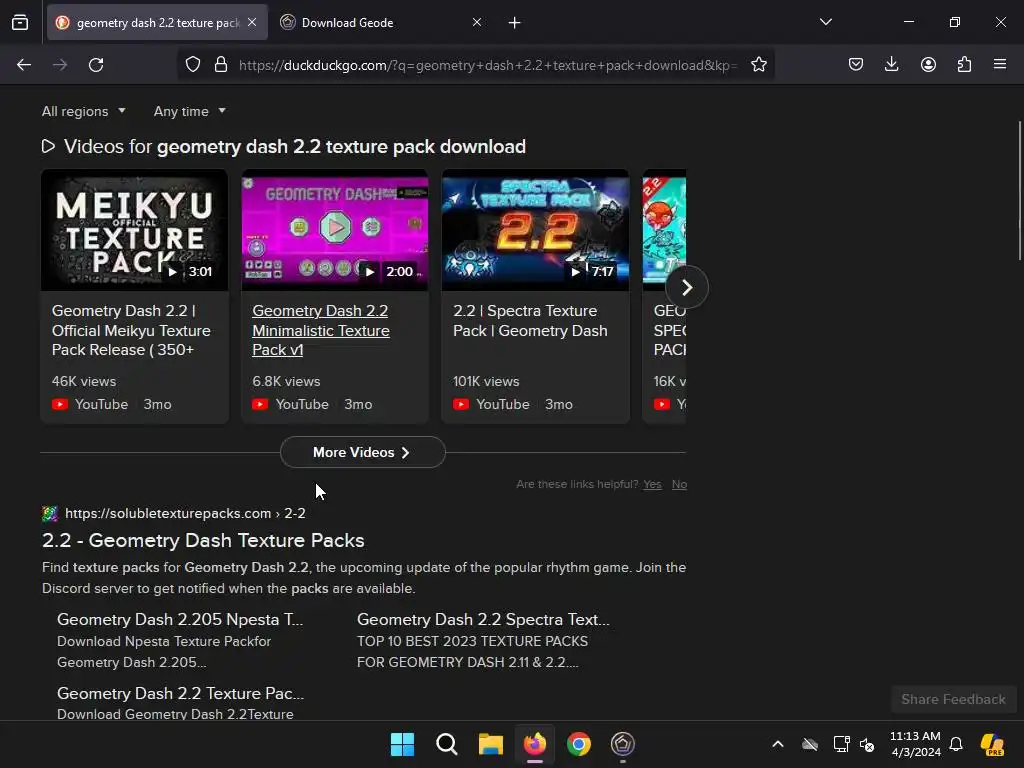Open the clock showing 11:13 AM

915,744
